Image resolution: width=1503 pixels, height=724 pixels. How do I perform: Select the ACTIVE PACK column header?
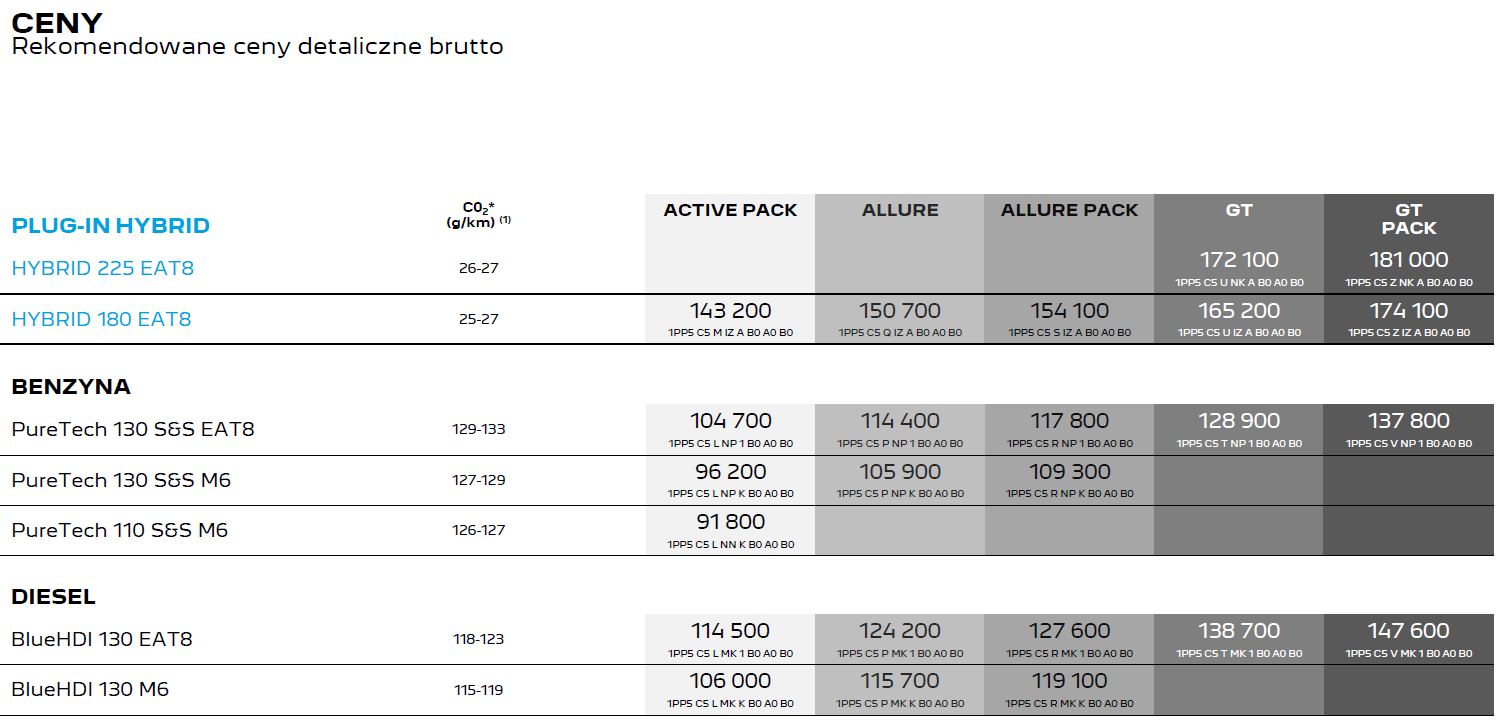(730, 210)
